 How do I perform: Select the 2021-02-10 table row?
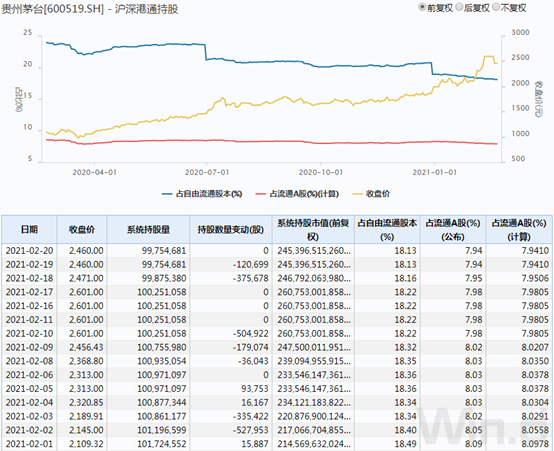click(x=277, y=333)
